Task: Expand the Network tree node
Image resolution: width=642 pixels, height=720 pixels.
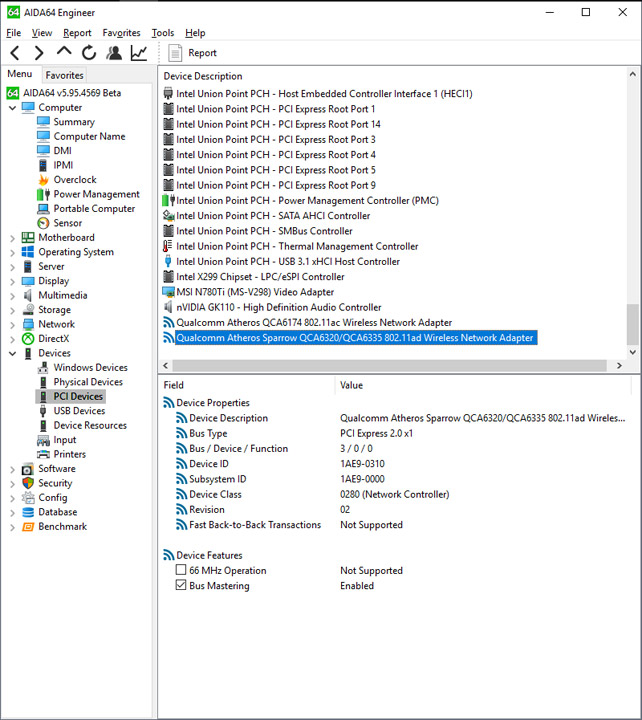Action: pyautogui.click(x=12, y=325)
